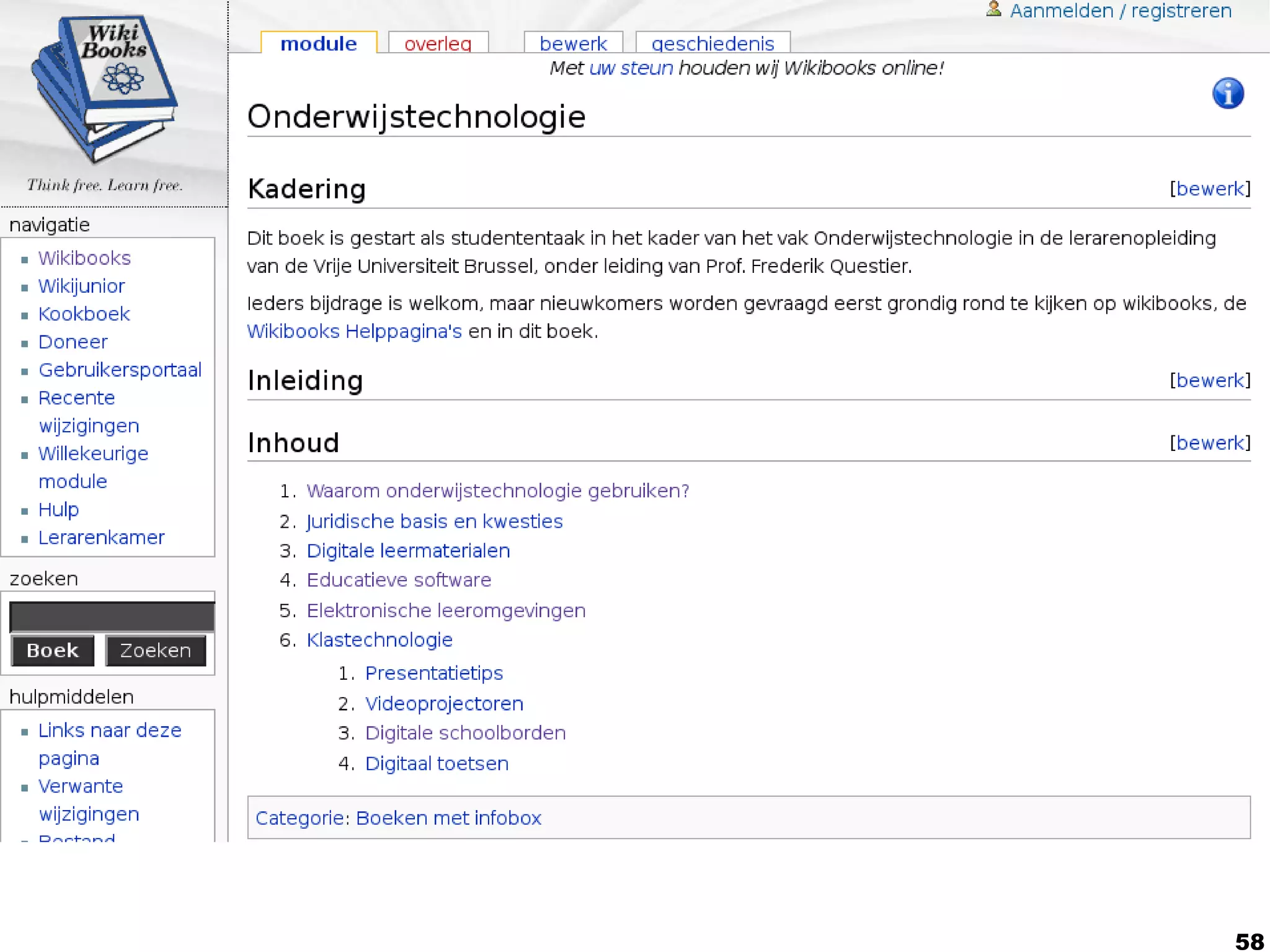Go to Wikijunior in navigation

point(81,286)
